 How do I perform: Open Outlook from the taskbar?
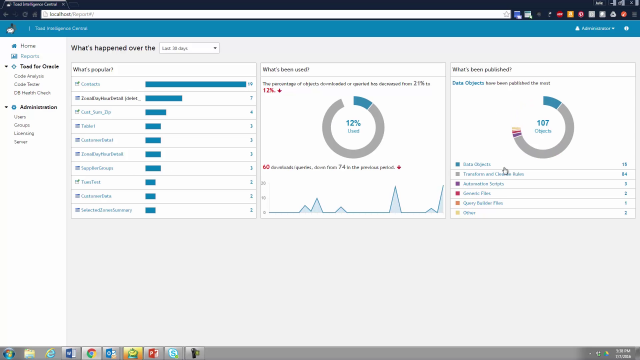(x=111, y=353)
